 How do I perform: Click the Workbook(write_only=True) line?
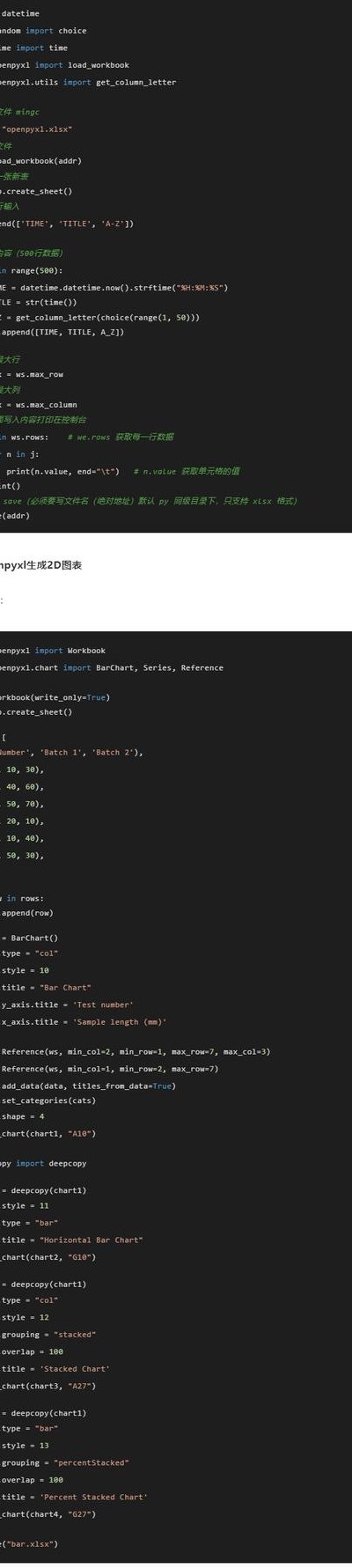(x=55, y=697)
